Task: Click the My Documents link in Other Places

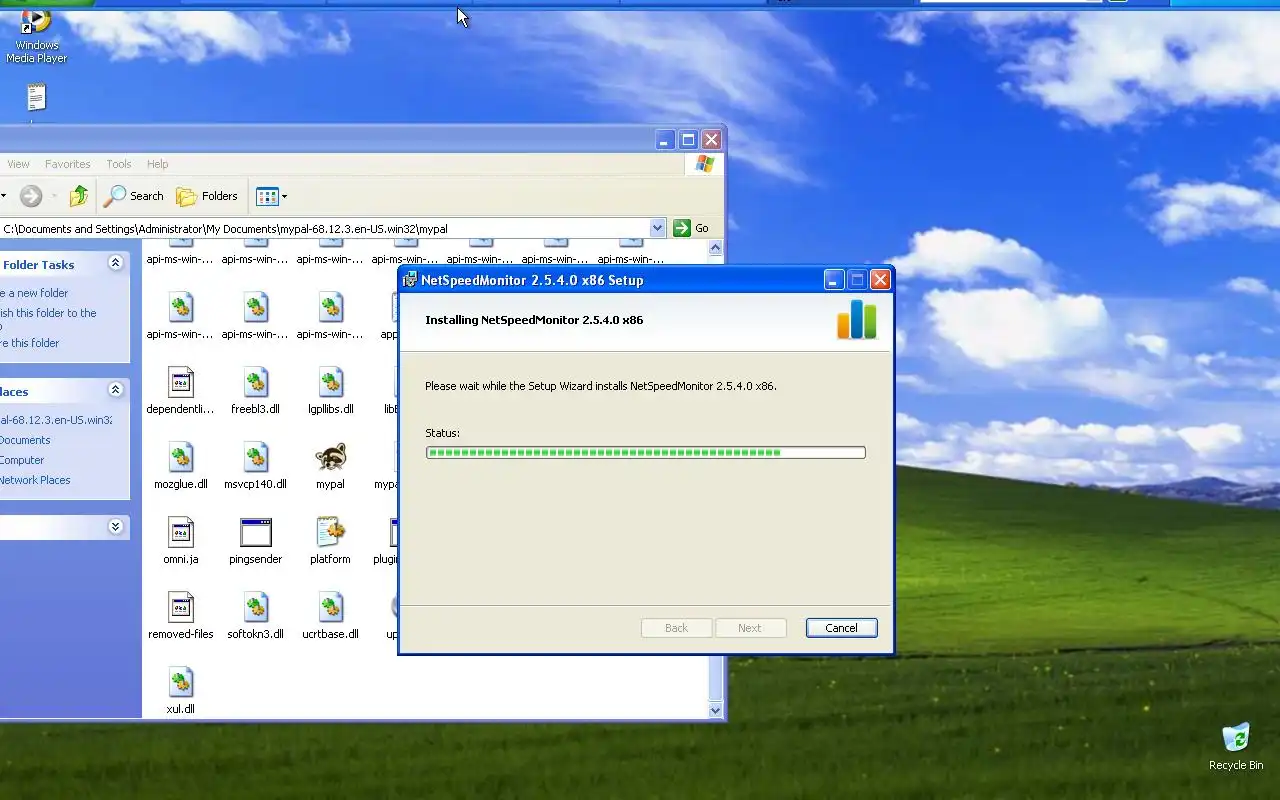Action: pyautogui.click(x=25, y=440)
